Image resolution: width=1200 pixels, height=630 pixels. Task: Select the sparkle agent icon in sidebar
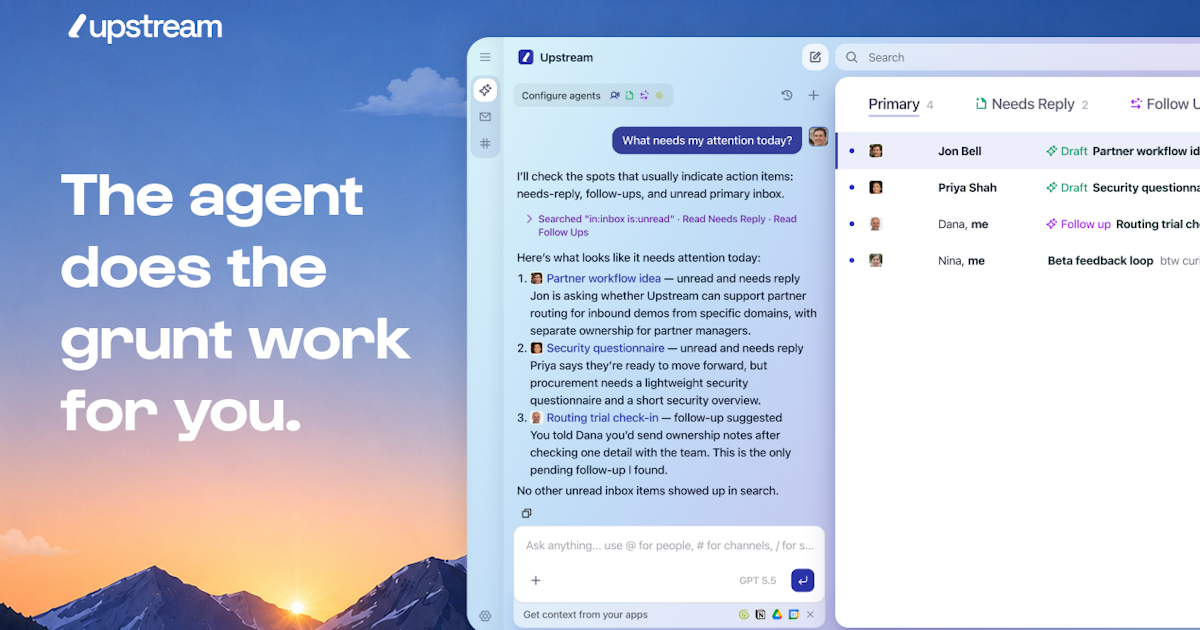[x=485, y=90]
